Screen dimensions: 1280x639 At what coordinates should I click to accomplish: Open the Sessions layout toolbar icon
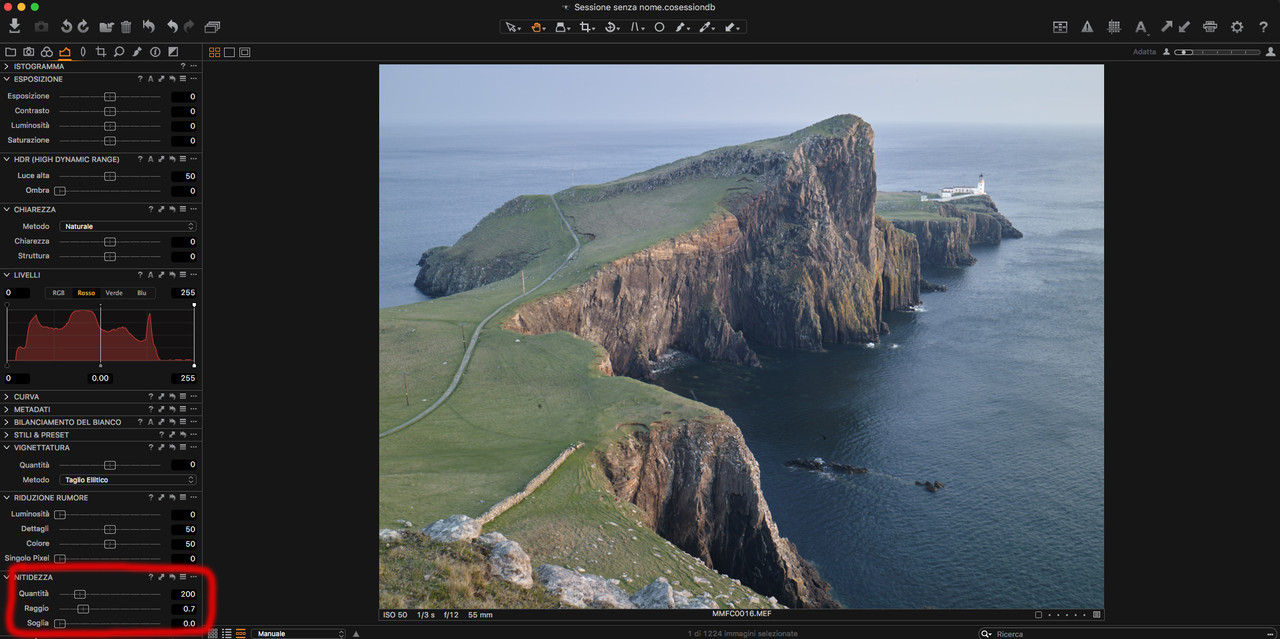(1060, 27)
